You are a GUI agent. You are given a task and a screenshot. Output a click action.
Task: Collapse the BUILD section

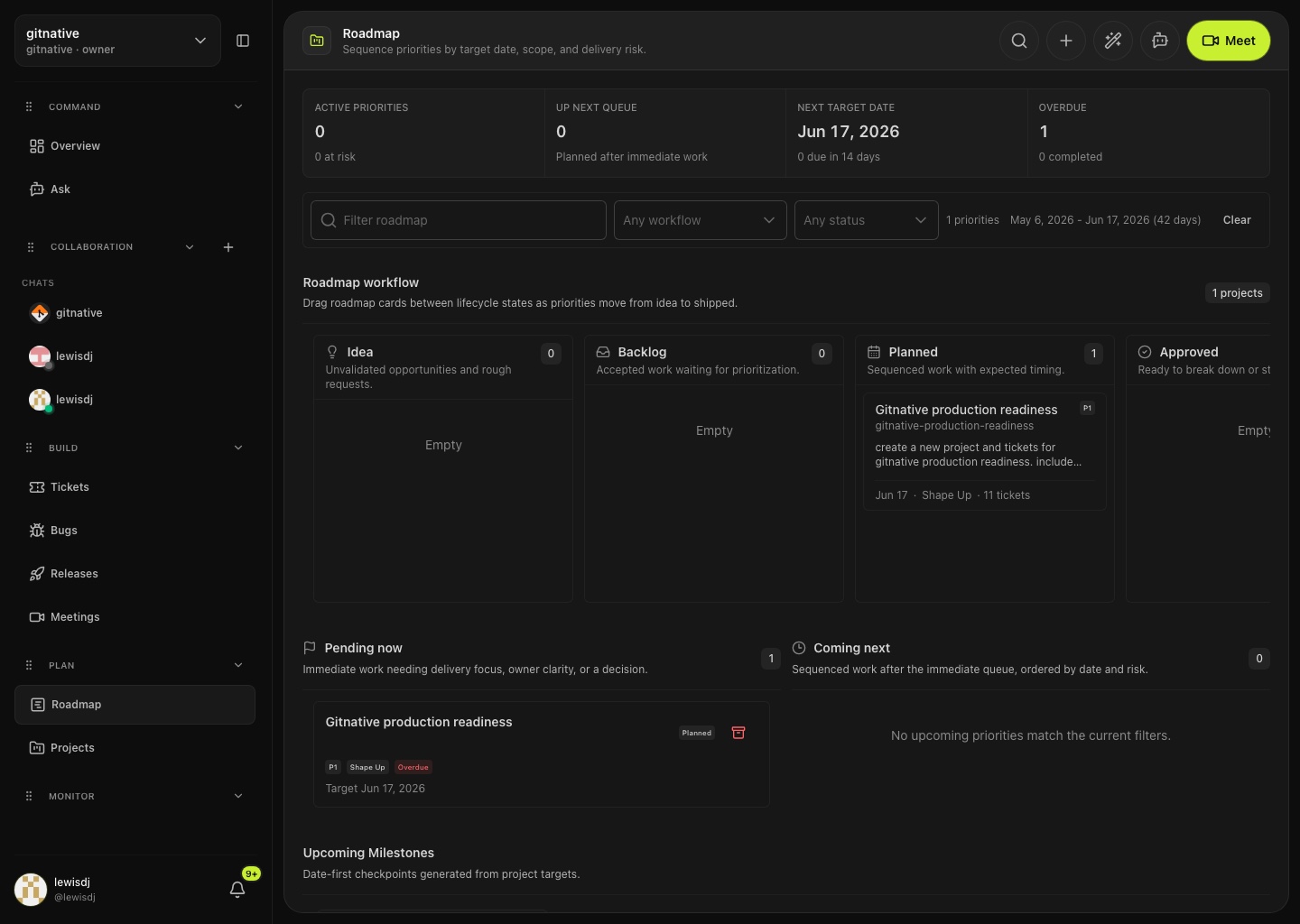tap(238, 448)
